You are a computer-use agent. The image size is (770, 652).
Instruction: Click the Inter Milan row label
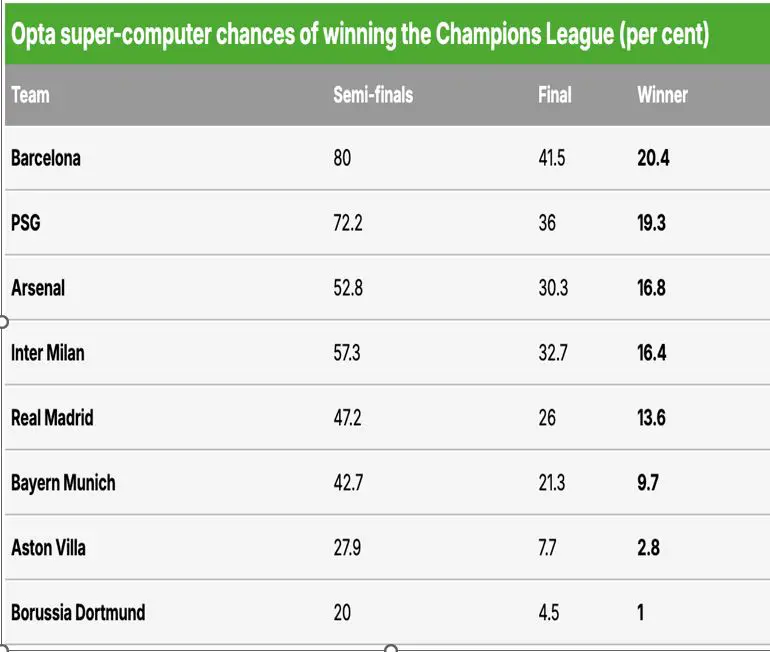coord(48,353)
